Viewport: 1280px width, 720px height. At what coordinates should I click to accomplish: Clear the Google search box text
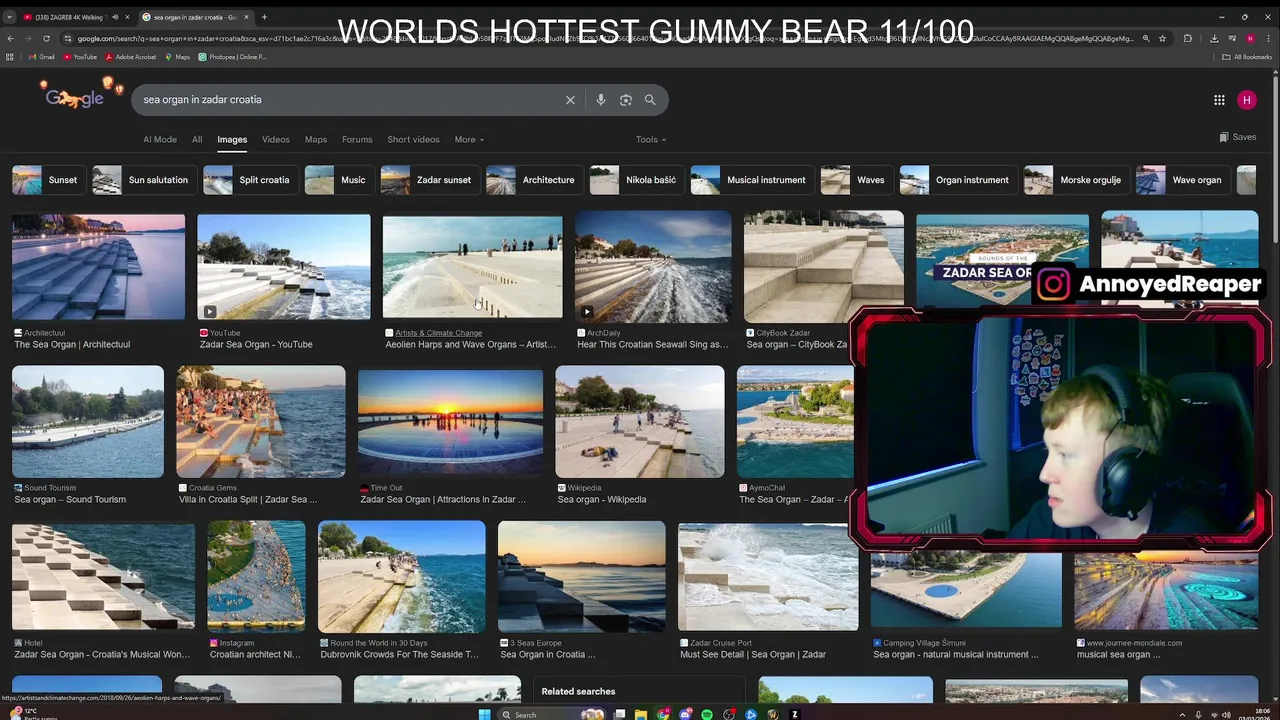pyautogui.click(x=570, y=100)
